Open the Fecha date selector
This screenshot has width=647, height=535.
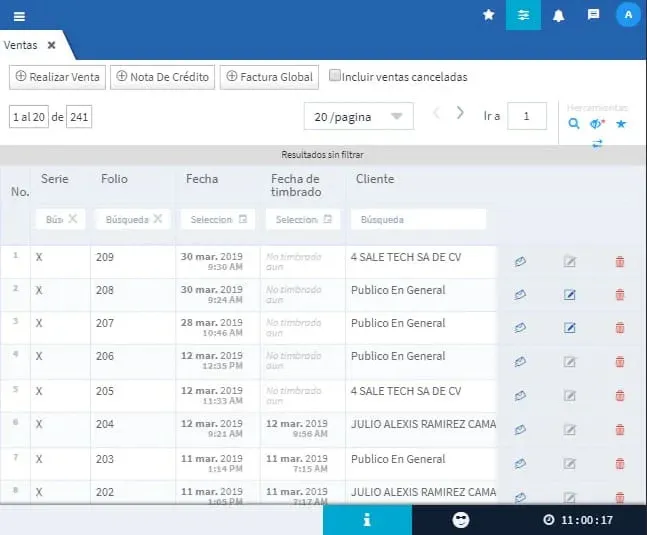tap(218, 219)
